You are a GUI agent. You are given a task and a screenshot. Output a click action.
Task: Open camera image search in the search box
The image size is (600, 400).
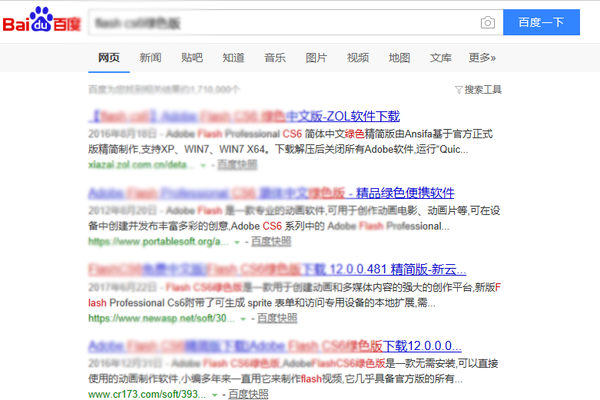point(487,22)
